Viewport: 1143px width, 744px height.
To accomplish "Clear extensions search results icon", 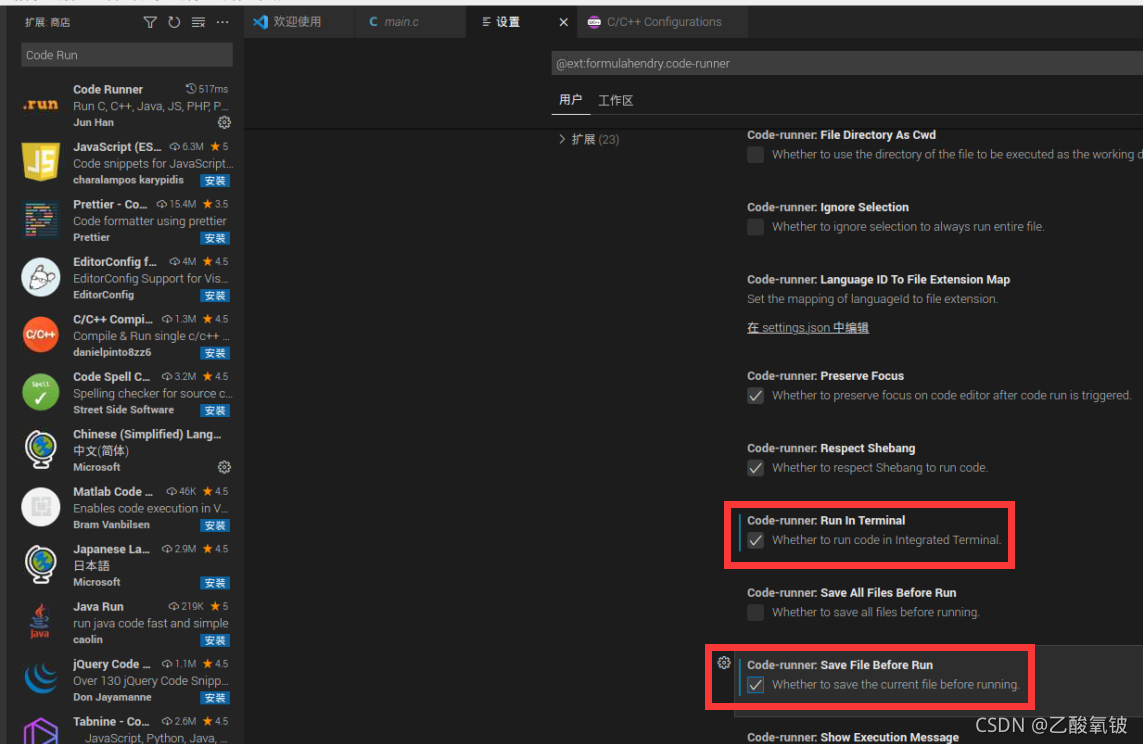I will [198, 23].
